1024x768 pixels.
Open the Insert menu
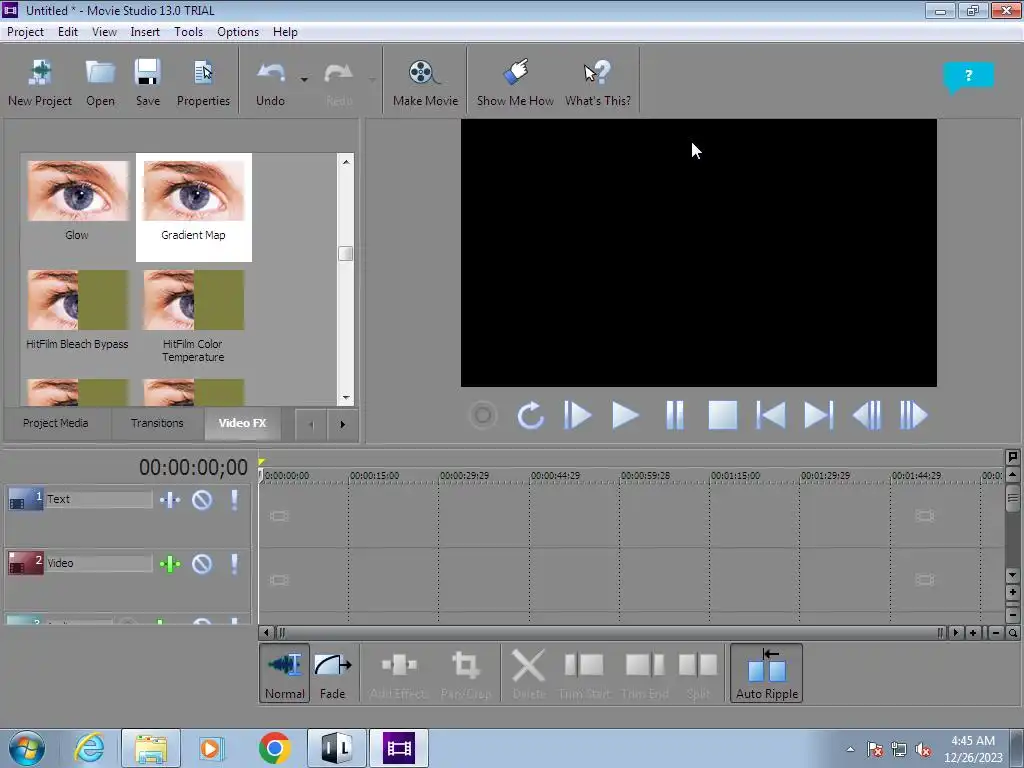(x=145, y=32)
